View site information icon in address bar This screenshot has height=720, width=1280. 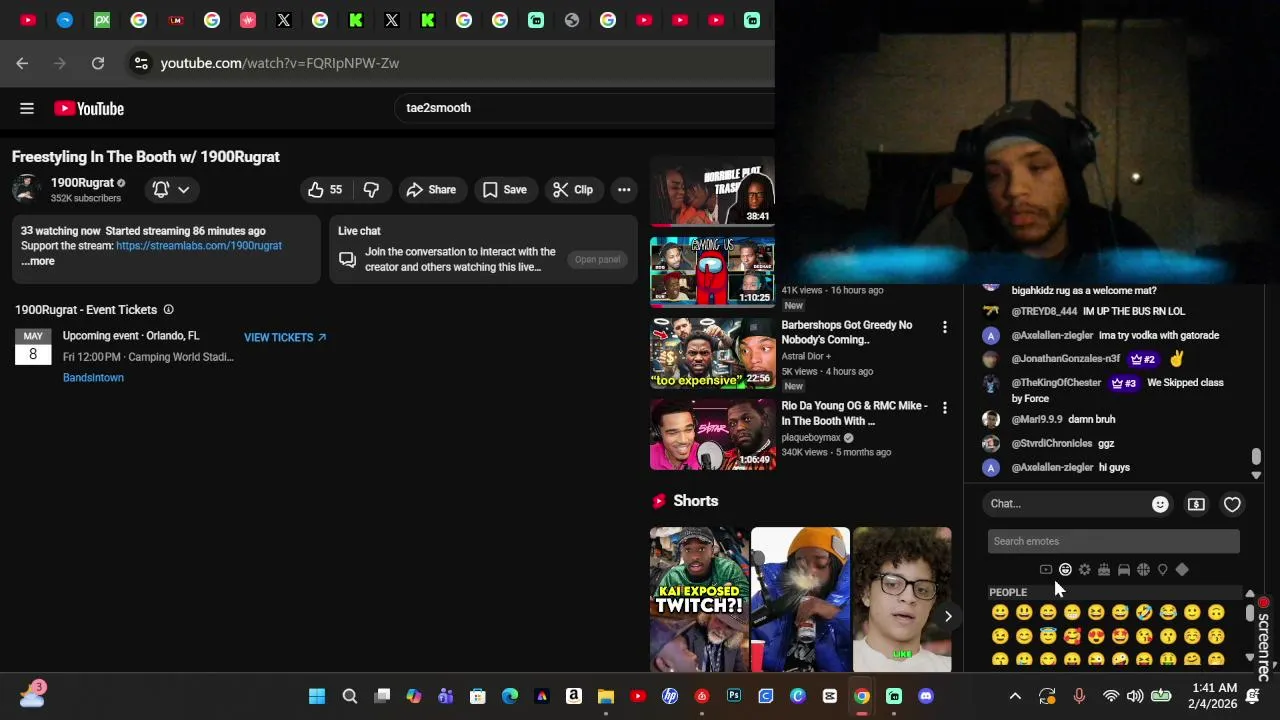point(141,63)
